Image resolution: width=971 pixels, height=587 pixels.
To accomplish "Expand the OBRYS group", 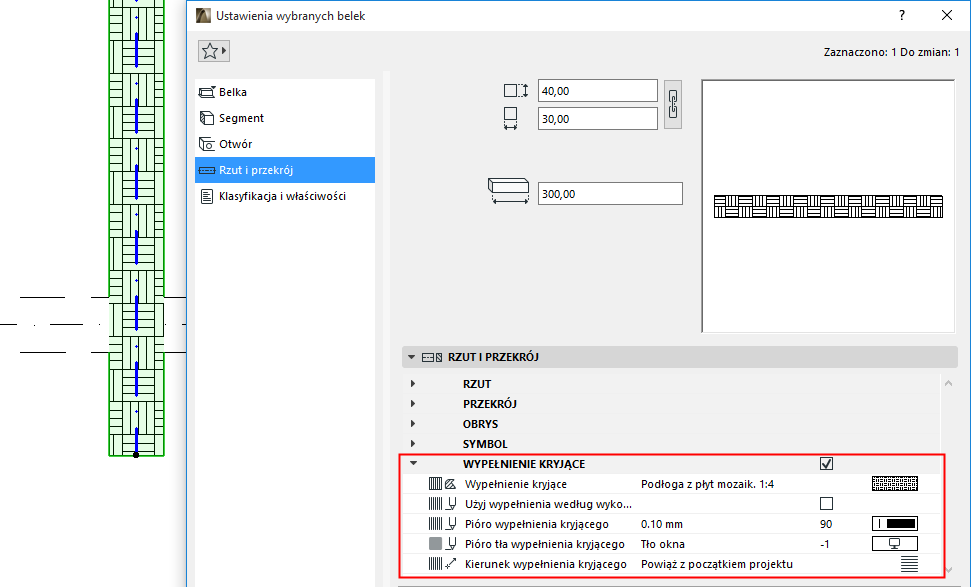I will [x=412, y=424].
